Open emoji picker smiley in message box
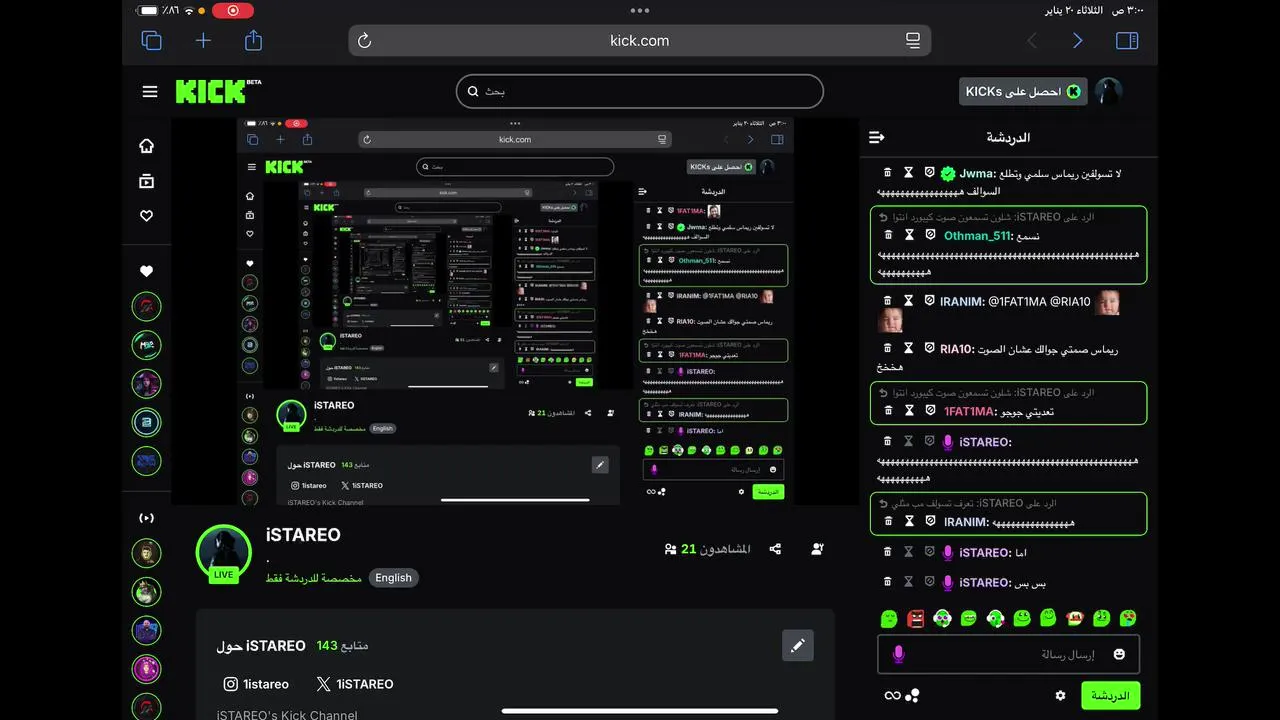This screenshot has width=1280, height=720. tap(1119, 654)
